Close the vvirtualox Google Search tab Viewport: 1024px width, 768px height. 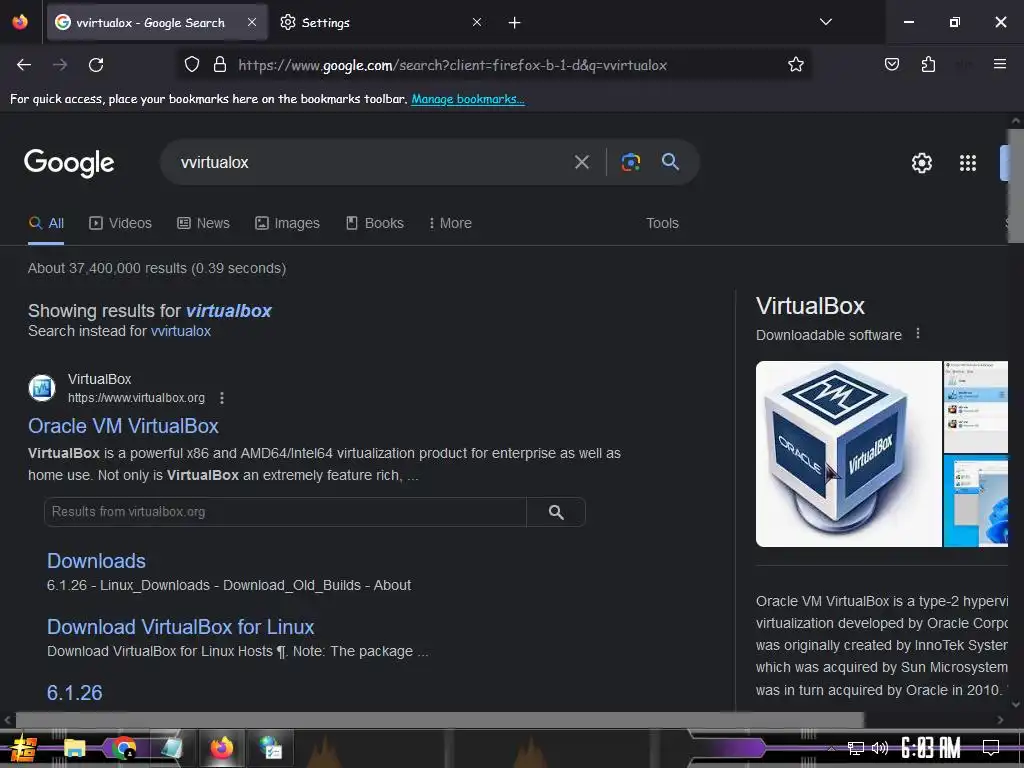click(x=251, y=22)
